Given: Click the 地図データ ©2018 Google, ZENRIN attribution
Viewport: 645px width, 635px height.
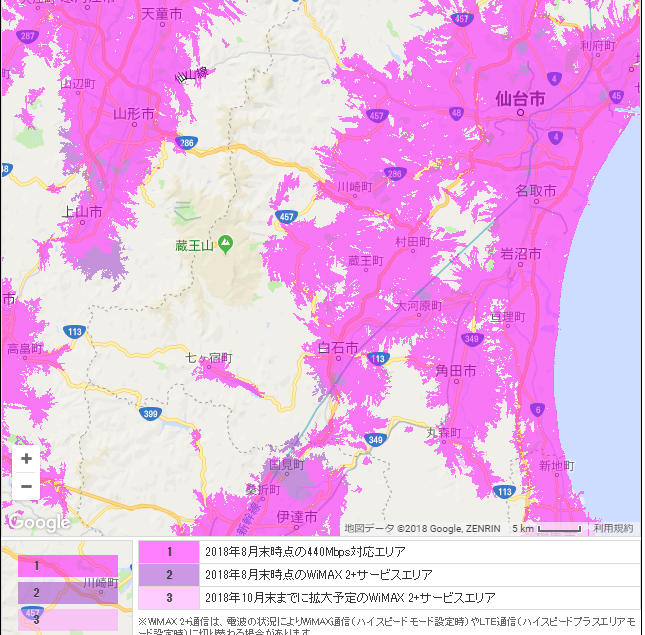Looking at the screenshot, I should 422,528.
